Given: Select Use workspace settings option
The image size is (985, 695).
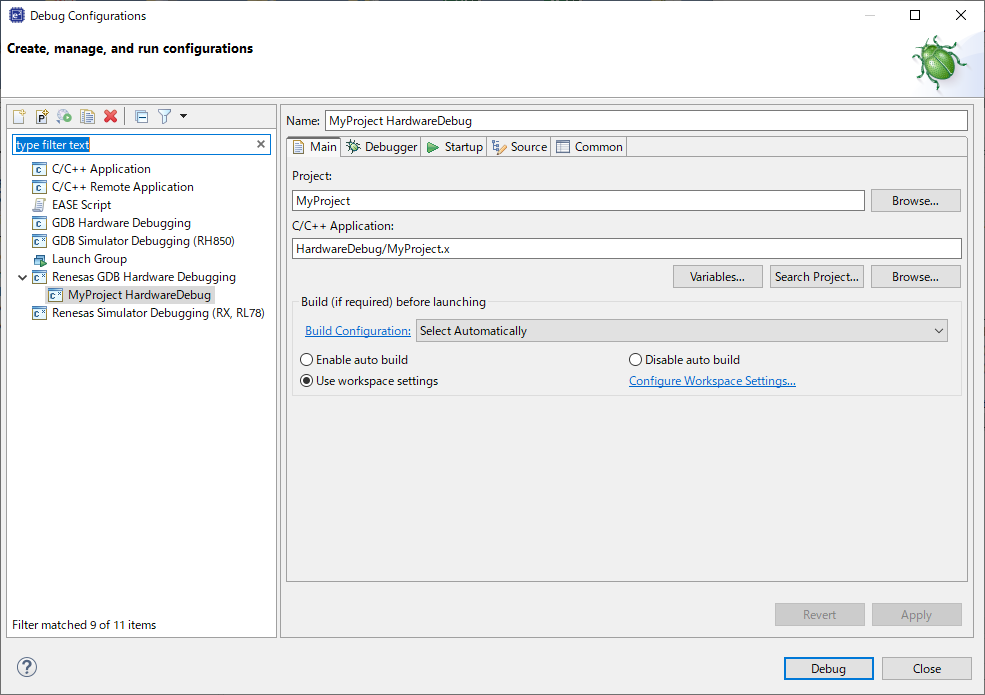Looking at the screenshot, I should point(369,381).
